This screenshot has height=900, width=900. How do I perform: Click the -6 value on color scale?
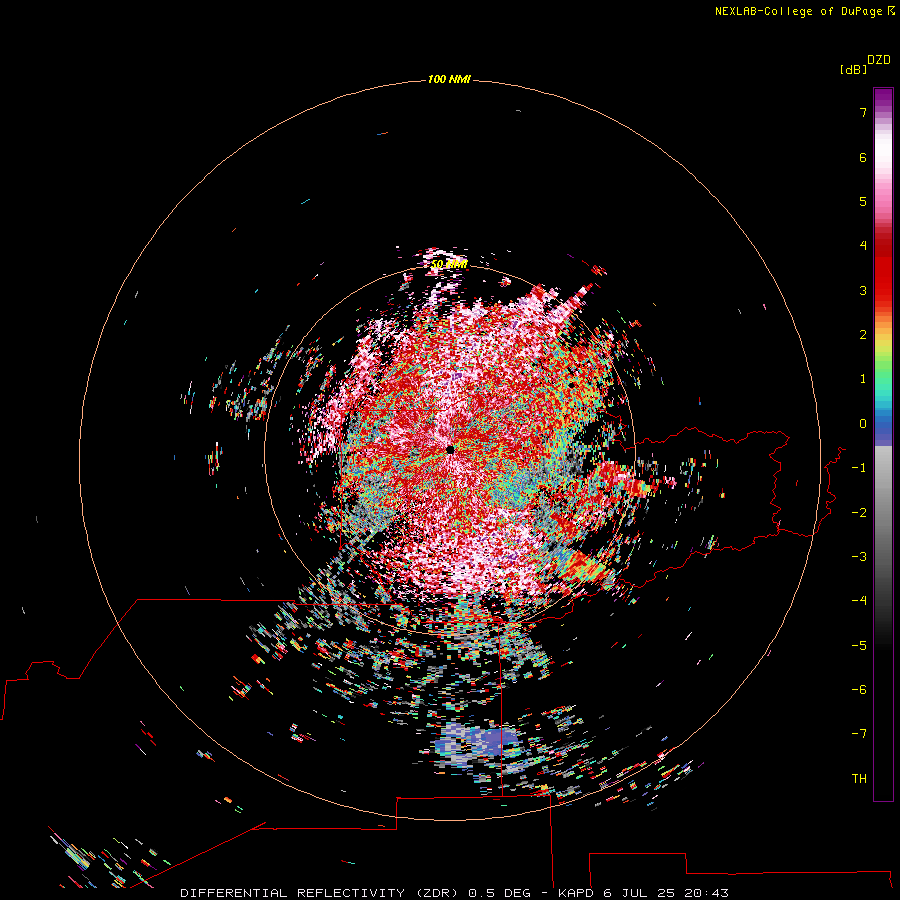tap(859, 690)
